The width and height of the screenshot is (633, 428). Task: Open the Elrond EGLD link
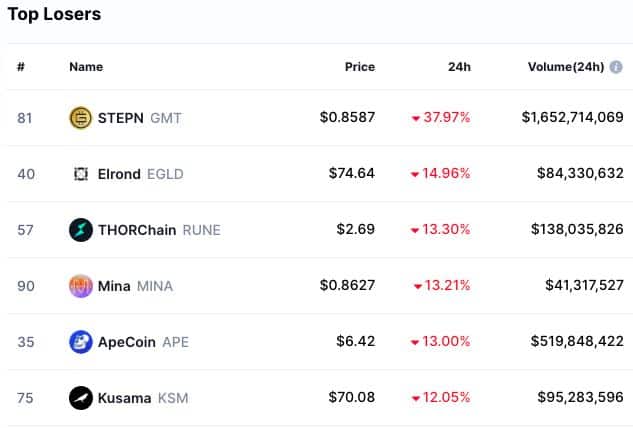tap(140, 174)
